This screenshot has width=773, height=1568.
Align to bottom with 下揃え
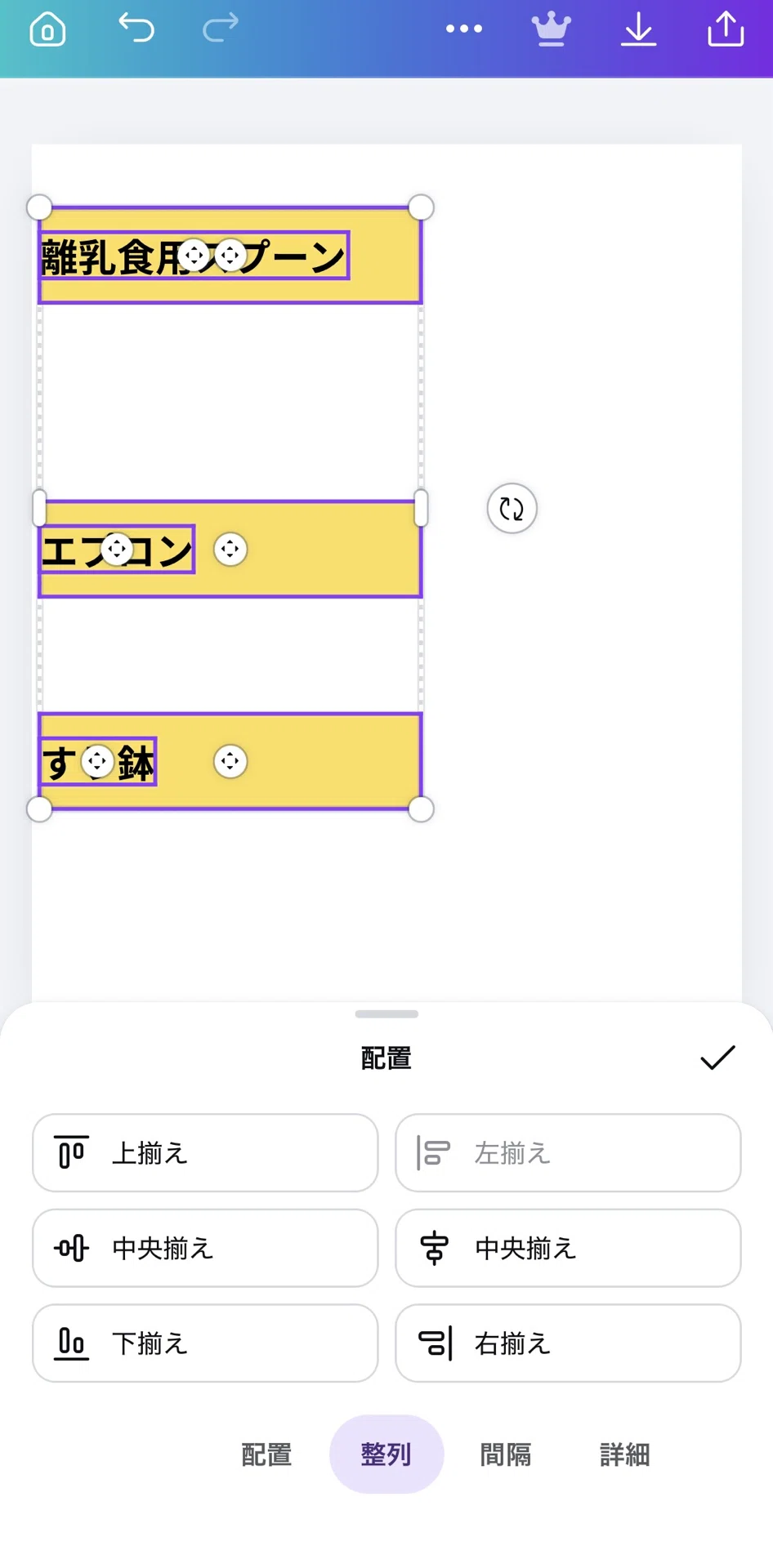click(x=205, y=1343)
